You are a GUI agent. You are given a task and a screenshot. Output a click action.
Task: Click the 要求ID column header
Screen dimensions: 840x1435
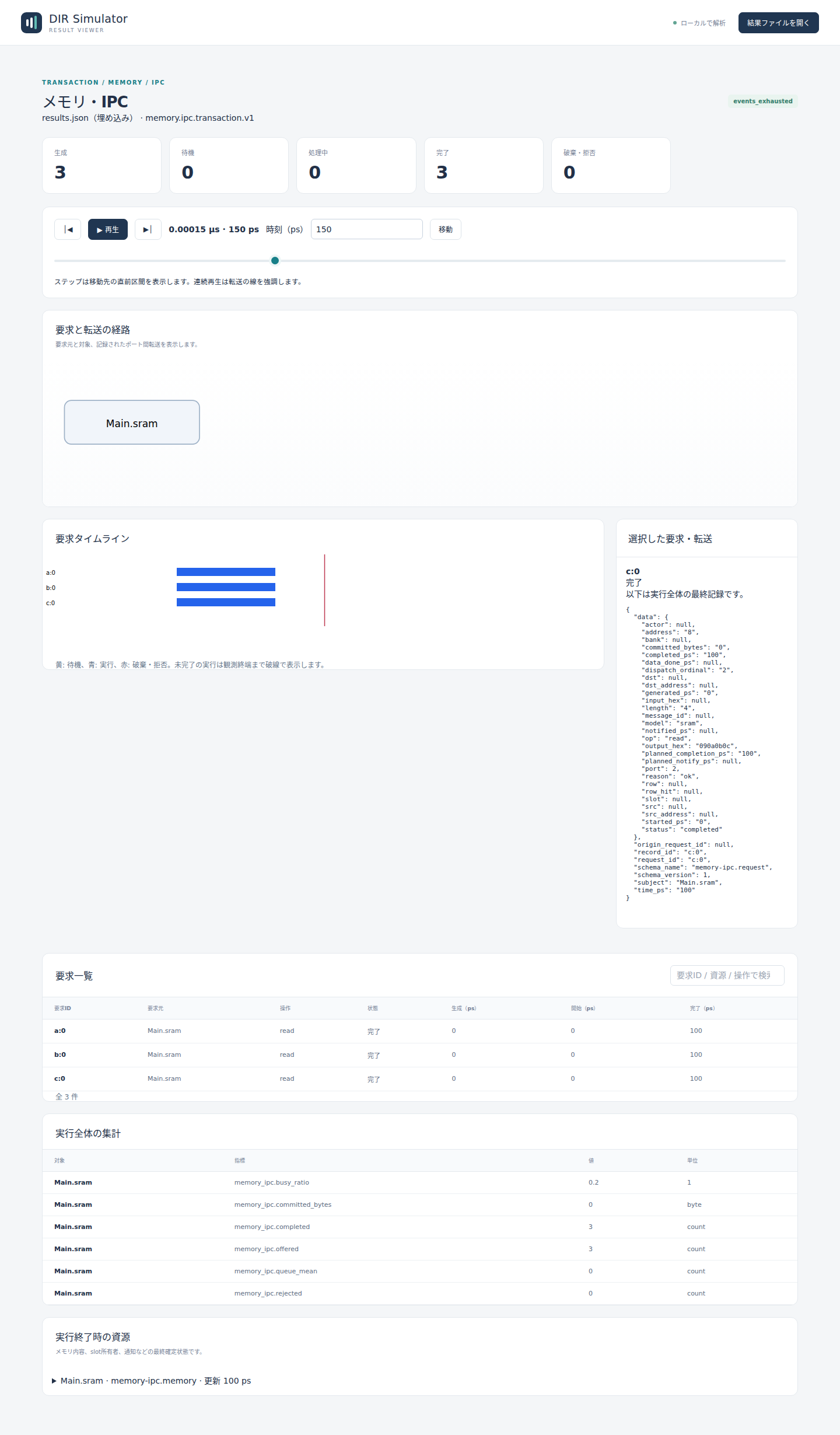coord(62,1008)
